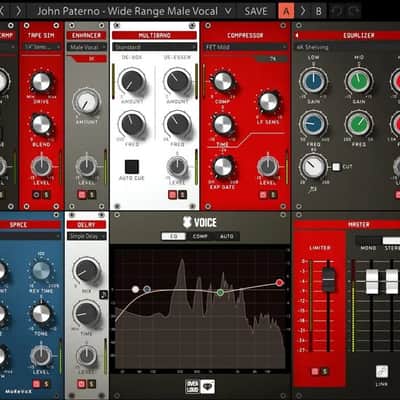This screenshot has width=400, height=400.
Task: Toggle the Master LINK button
Action: click(x=382, y=371)
